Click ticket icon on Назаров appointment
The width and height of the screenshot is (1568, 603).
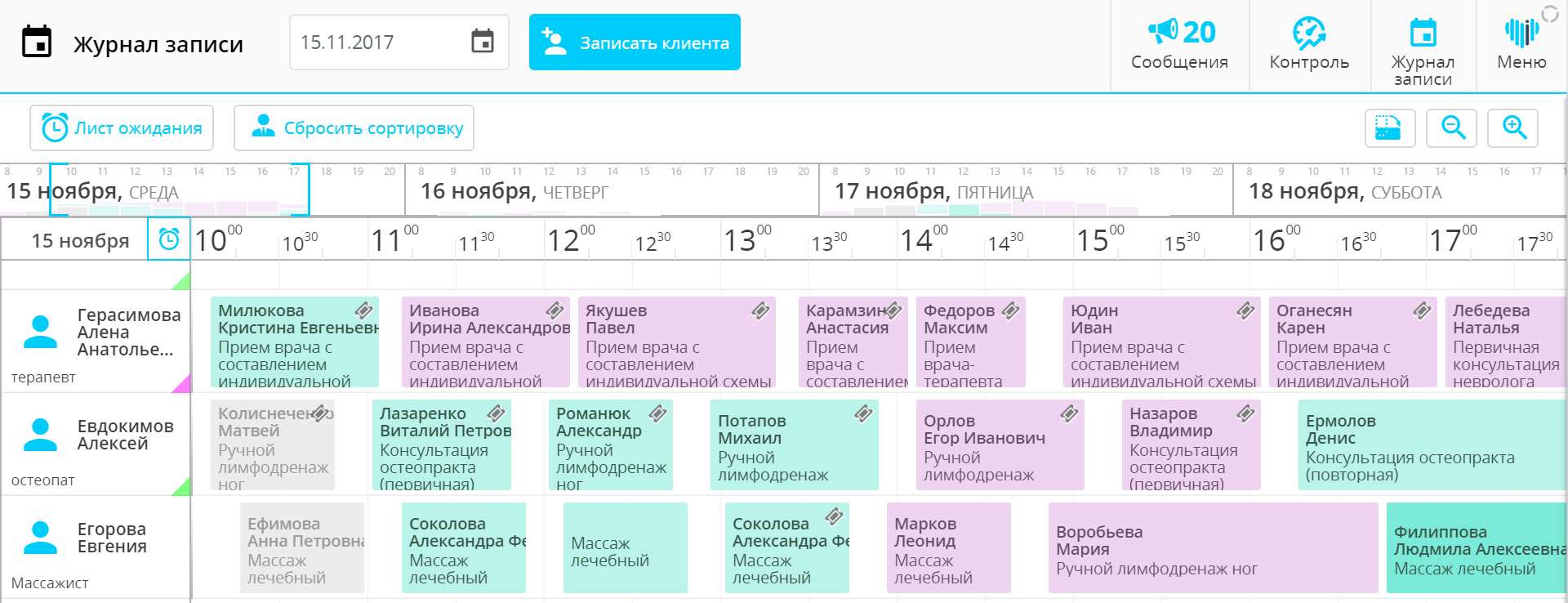point(1245,413)
